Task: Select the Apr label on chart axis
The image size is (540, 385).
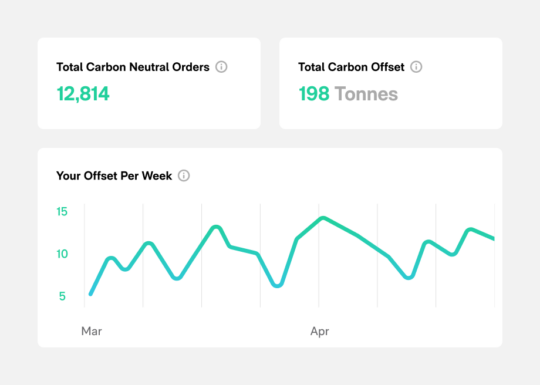Action: (320, 331)
